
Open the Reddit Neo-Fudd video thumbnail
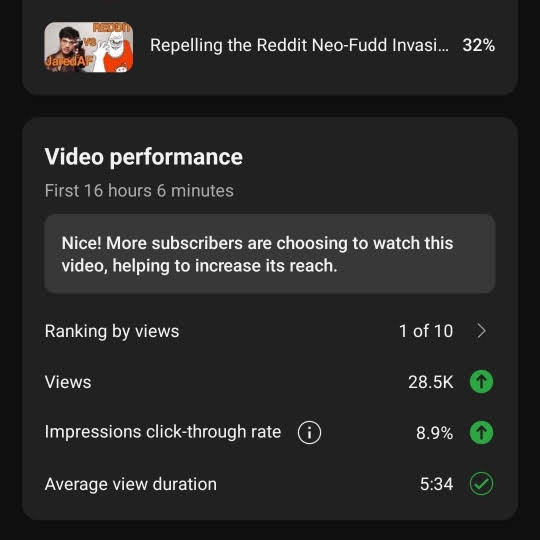pyautogui.click(x=89, y=47)
